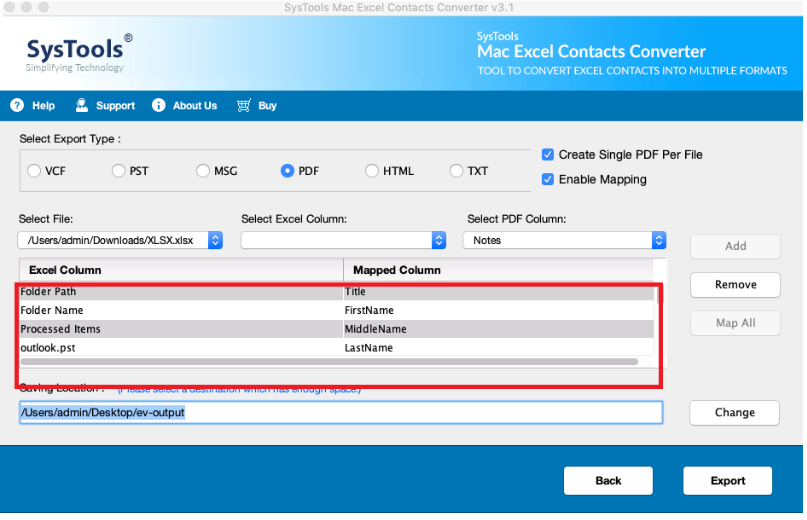
Task: Toggle the Enable Mapping checkbox
Action: [548, 180]
